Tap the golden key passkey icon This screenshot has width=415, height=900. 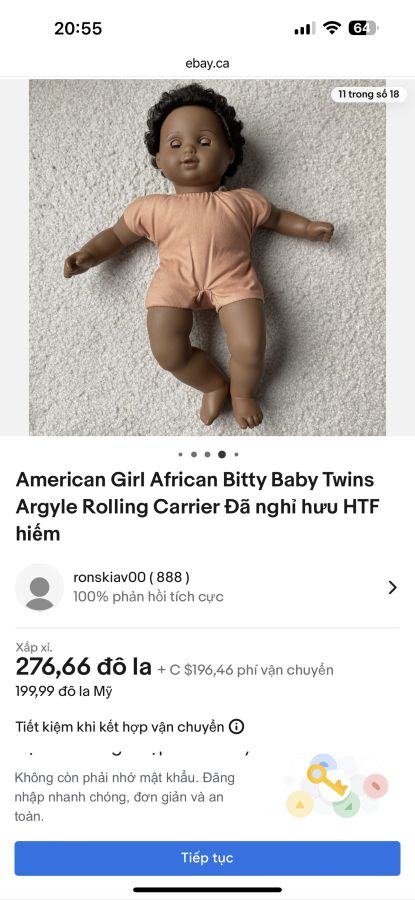(327, 777)
